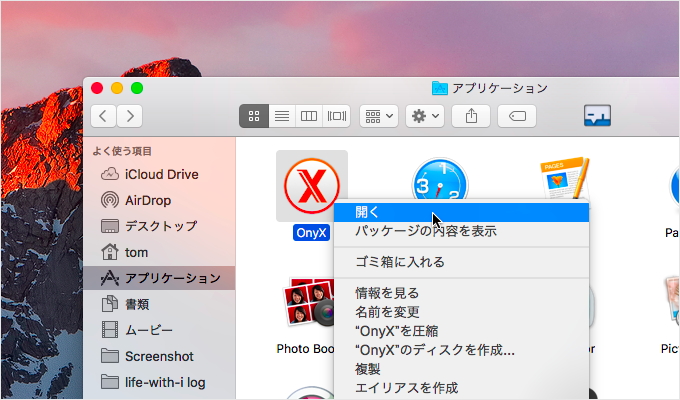Choose 開く from the context menu
Image resolution: width=680 pixels, height=400 pixels.
point(461,212)
